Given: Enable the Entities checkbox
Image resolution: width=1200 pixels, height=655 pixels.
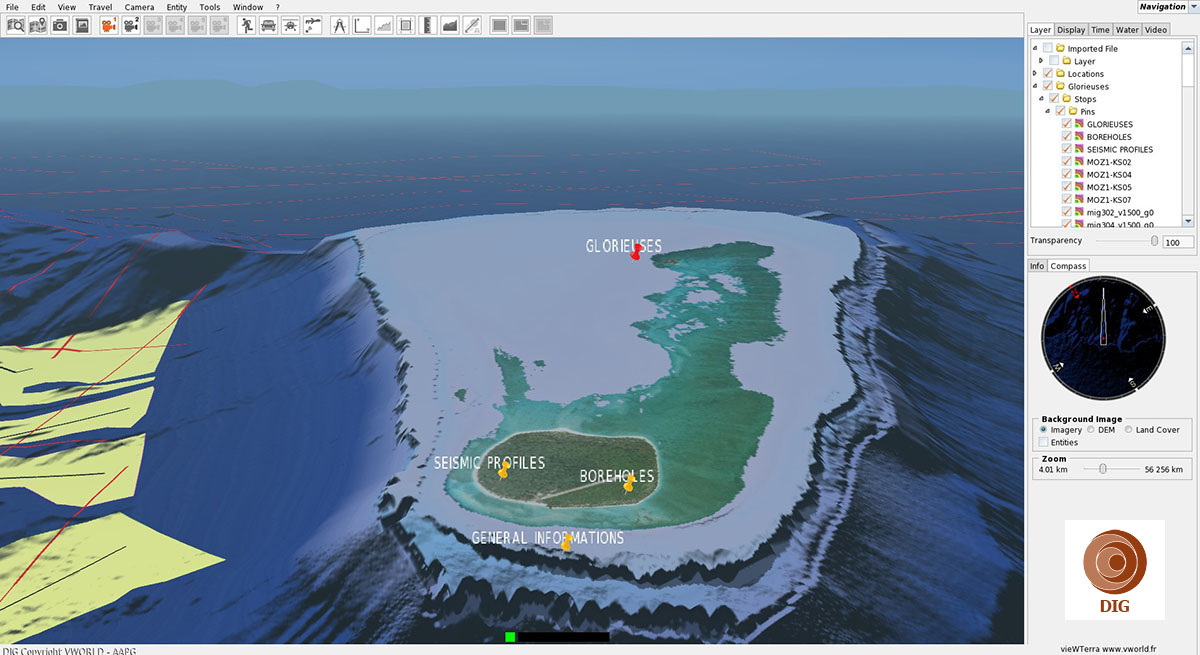Looking at the screenshot, I should click(1044, 442).
